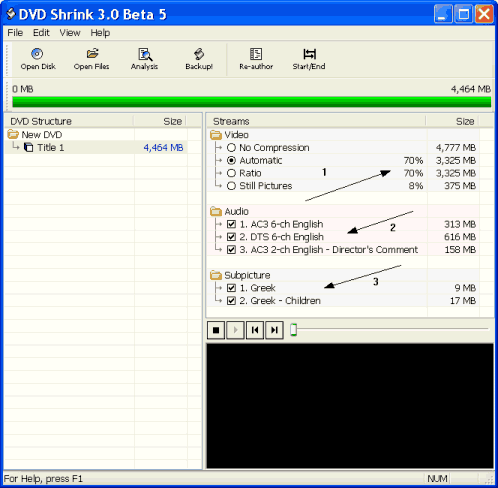Uncheck the DTS 6-ch English audio stream

point(231,237)
